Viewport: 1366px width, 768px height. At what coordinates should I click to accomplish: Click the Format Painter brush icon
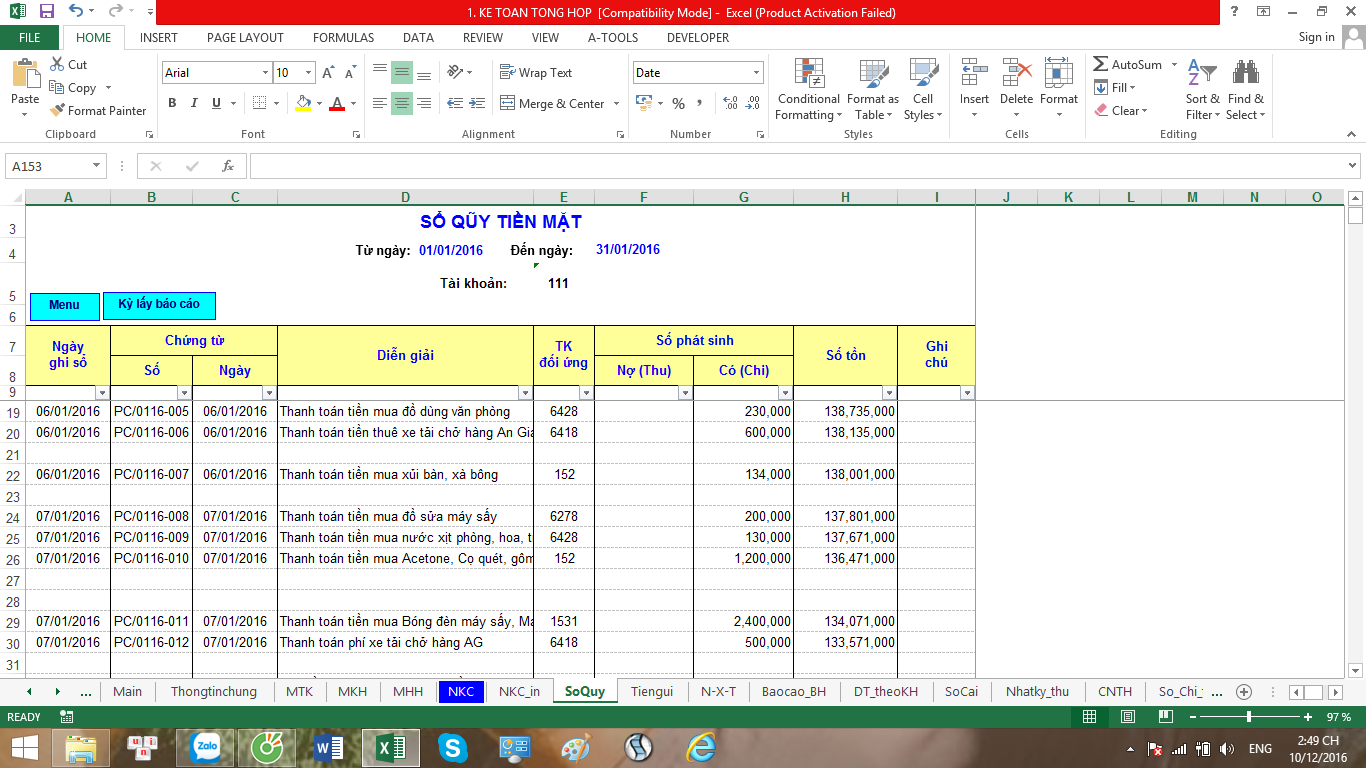click(57, 111)
